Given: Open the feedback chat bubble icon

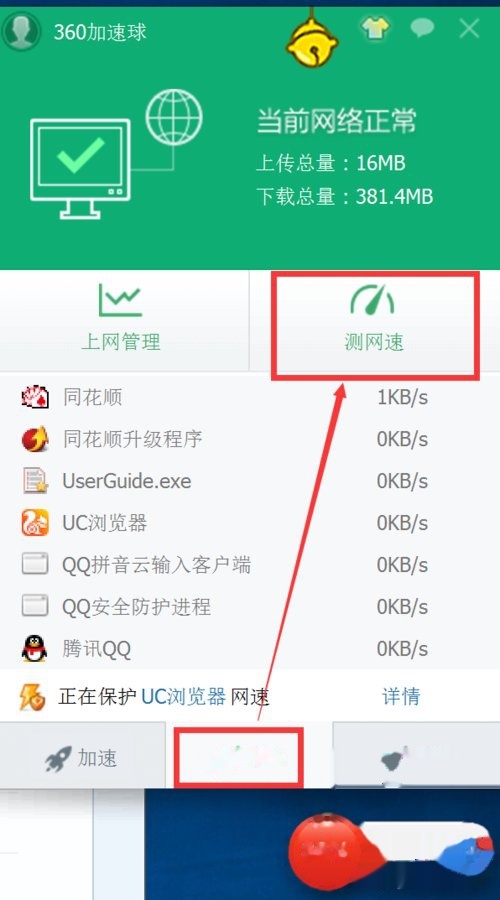Looking at the screenshot, I should point(422,28).
